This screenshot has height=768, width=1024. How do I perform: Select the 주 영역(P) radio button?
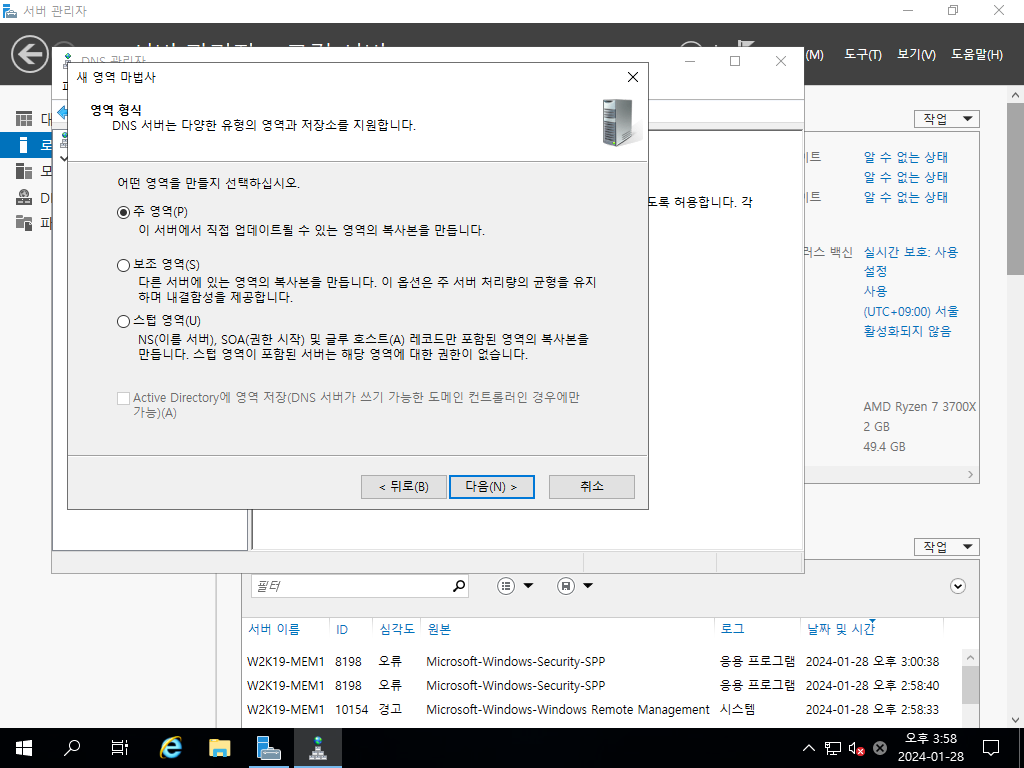(x=123, y=212)
